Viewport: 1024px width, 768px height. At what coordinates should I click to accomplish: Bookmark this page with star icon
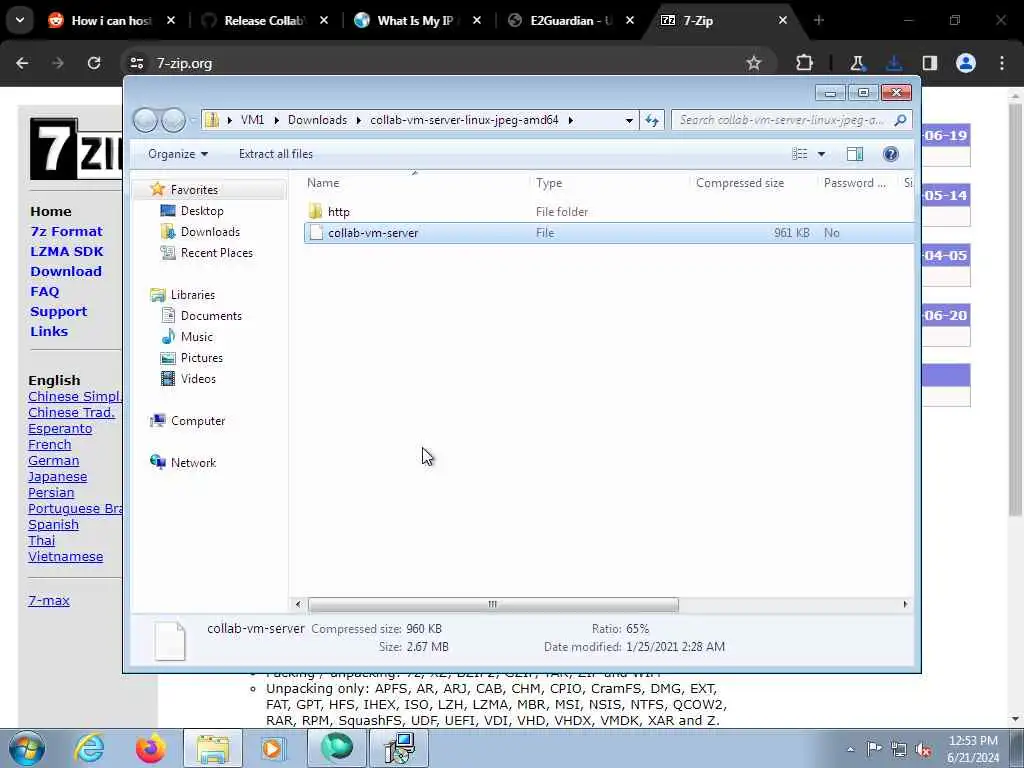[x=754, y=63]
